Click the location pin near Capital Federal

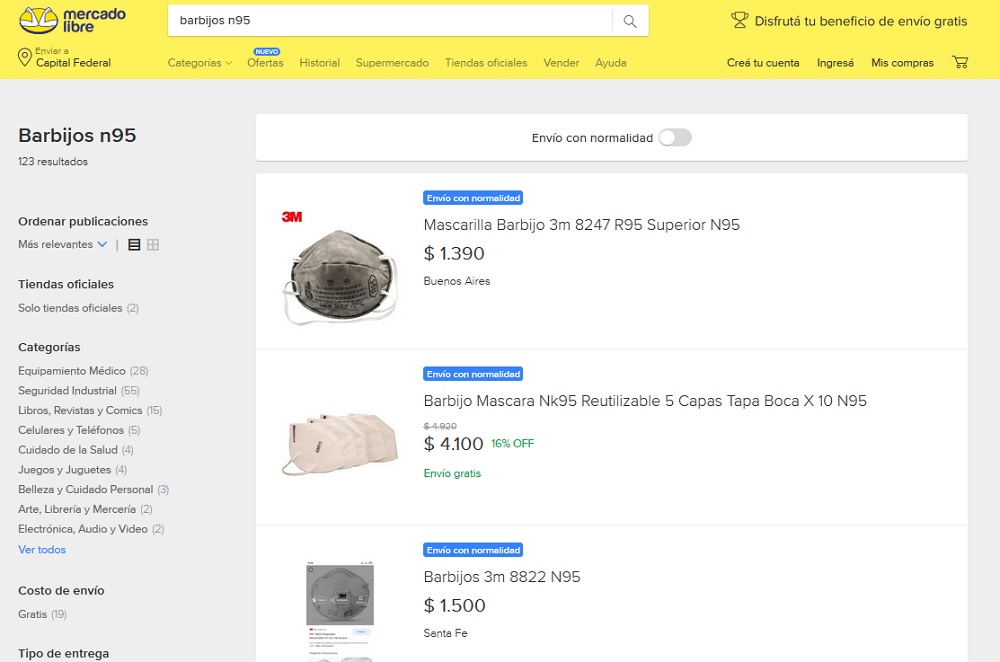[27, 58]
